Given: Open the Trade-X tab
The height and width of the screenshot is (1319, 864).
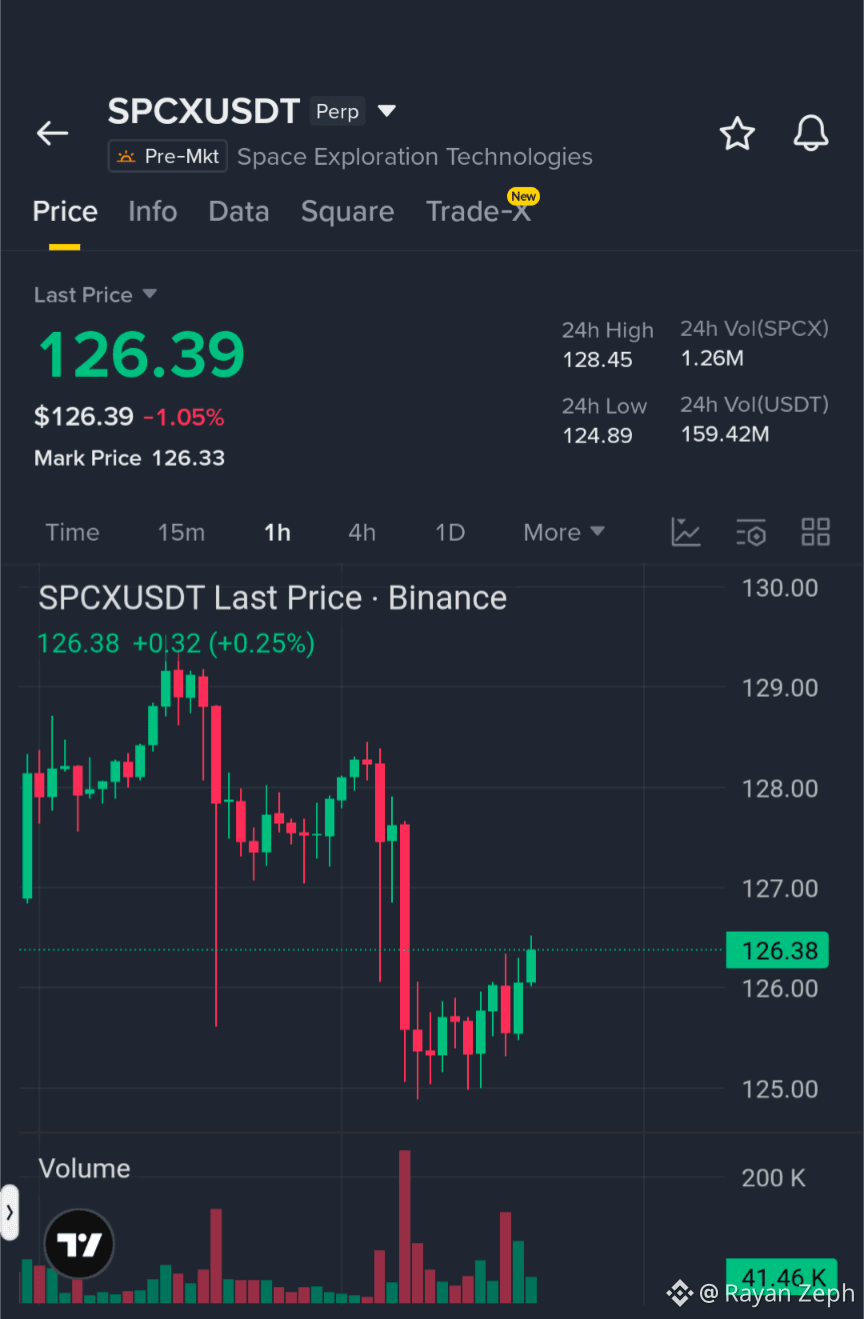Looking at the screenshot, I should [x=479, y=212].
